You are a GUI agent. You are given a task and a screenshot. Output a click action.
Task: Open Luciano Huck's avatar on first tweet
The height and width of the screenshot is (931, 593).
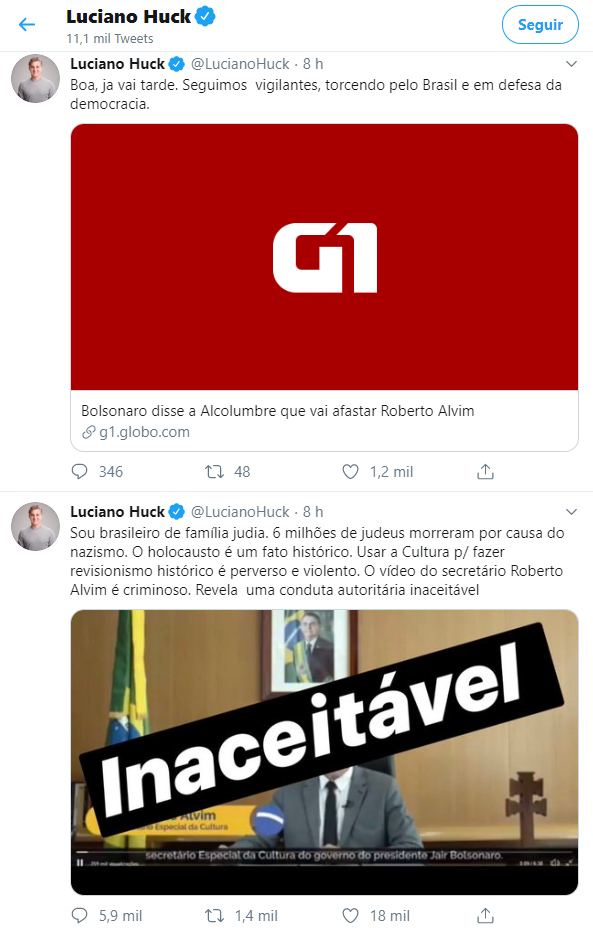36,78
